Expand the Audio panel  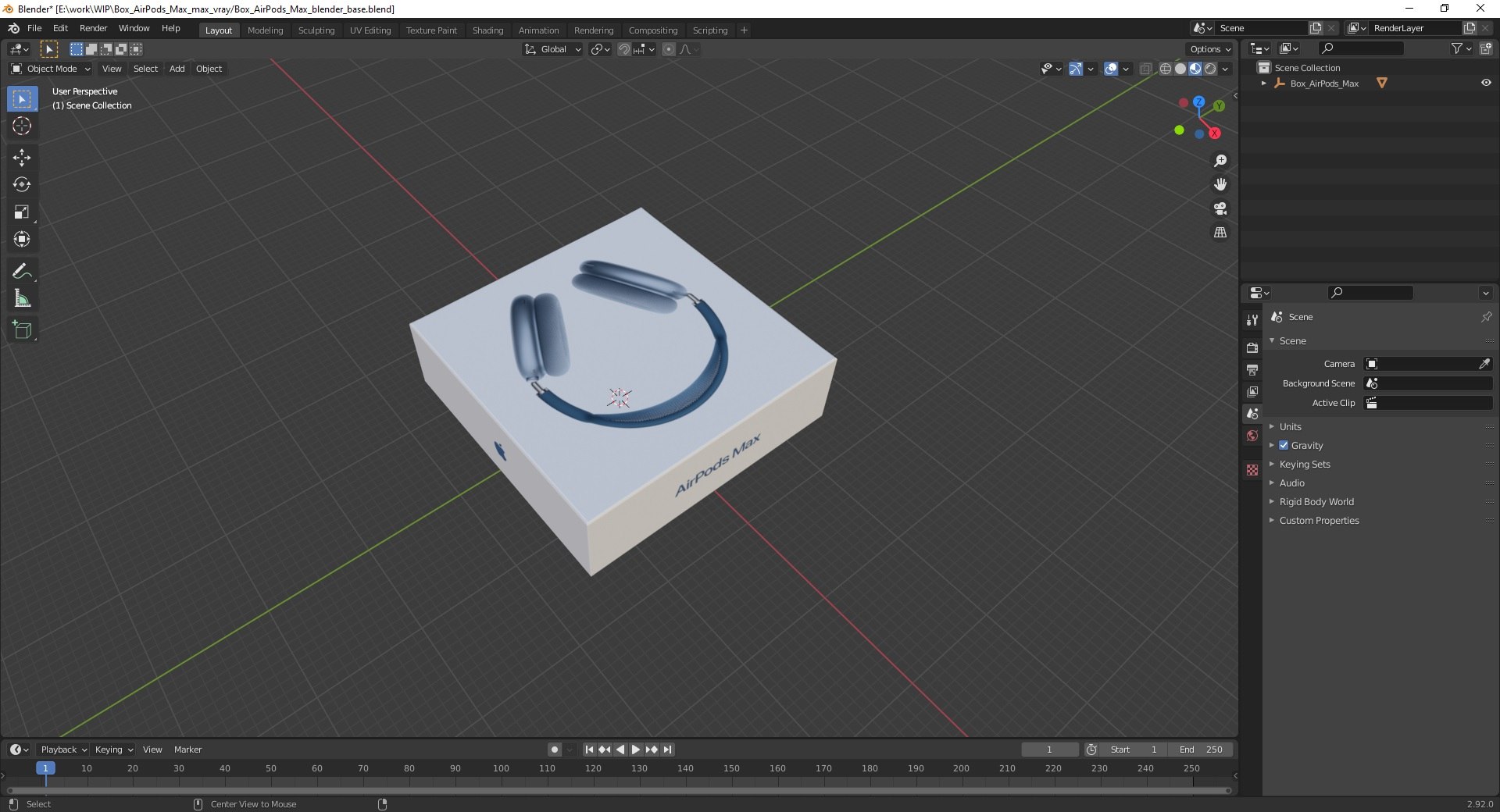(x=1291, y=483)
